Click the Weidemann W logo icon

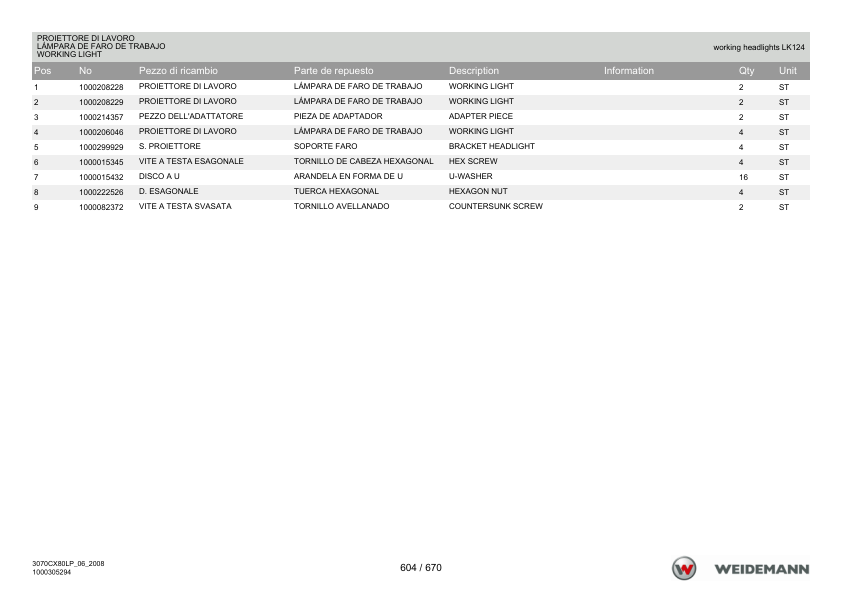(684, 568)
